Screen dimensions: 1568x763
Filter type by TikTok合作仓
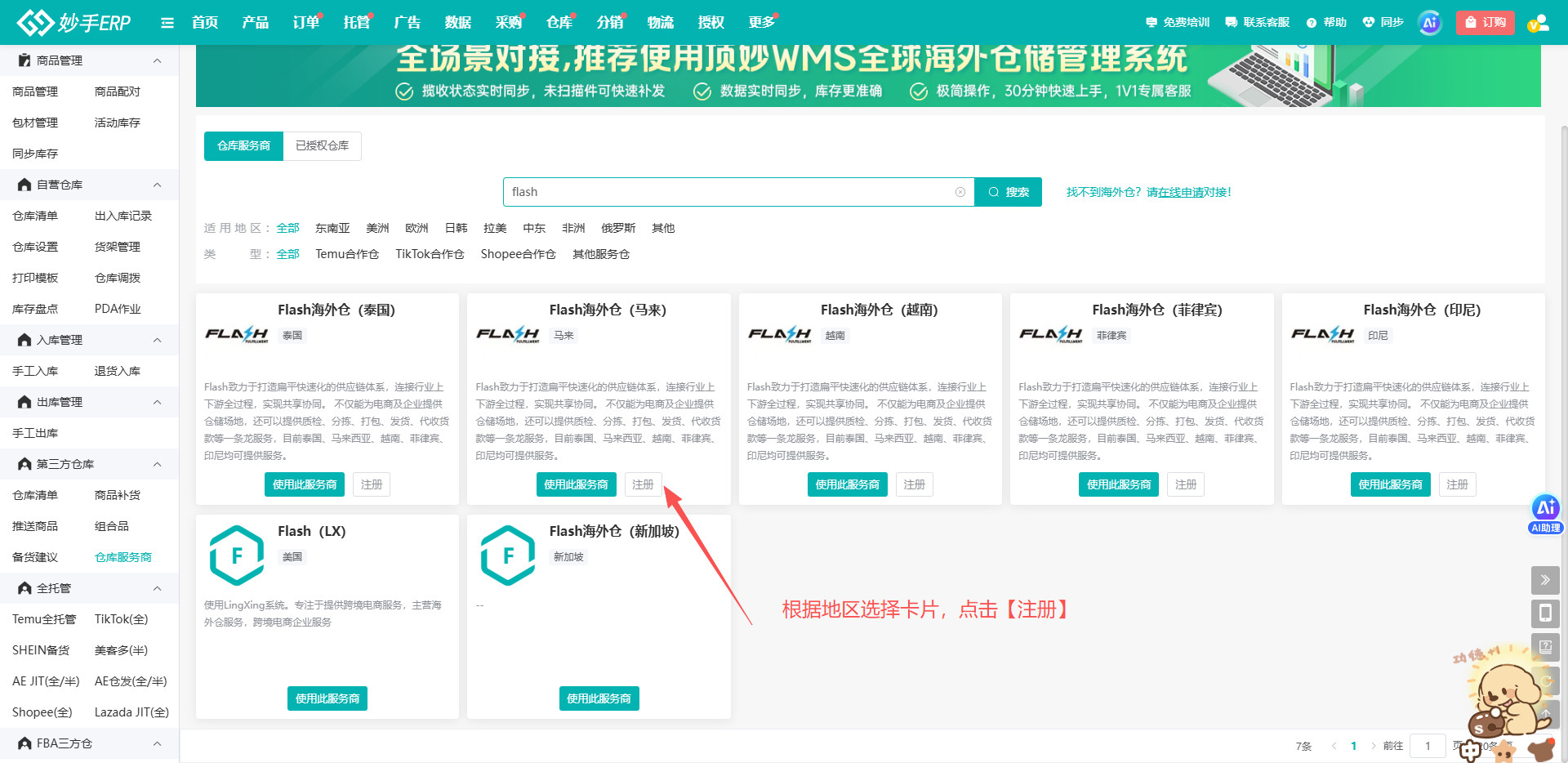(430, 254)
